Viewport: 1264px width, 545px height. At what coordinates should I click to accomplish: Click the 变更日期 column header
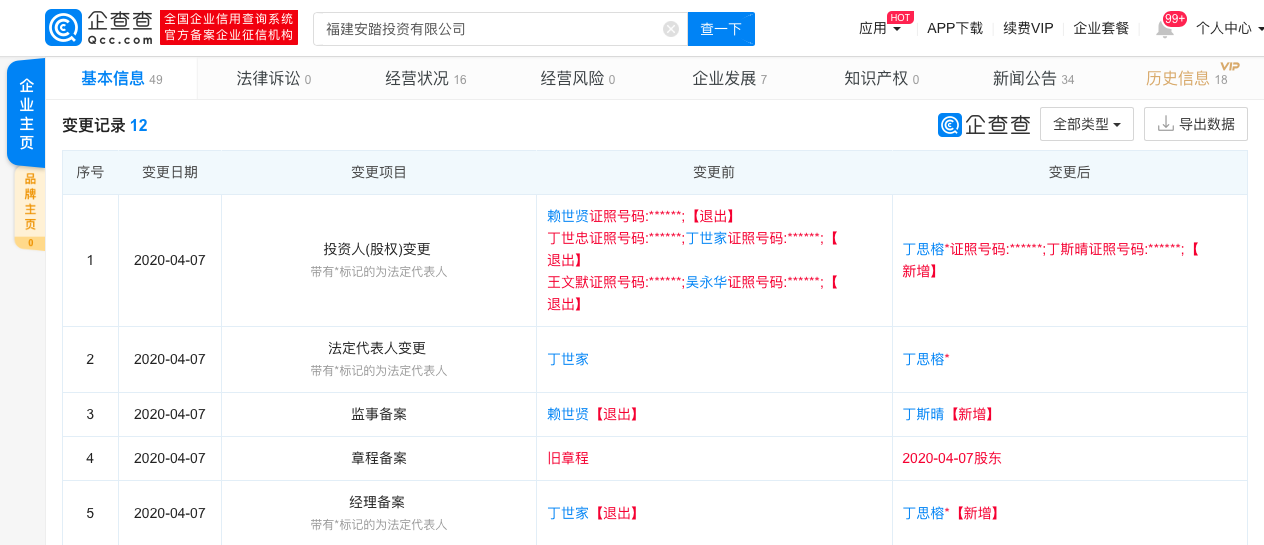[x=170, y=172]
